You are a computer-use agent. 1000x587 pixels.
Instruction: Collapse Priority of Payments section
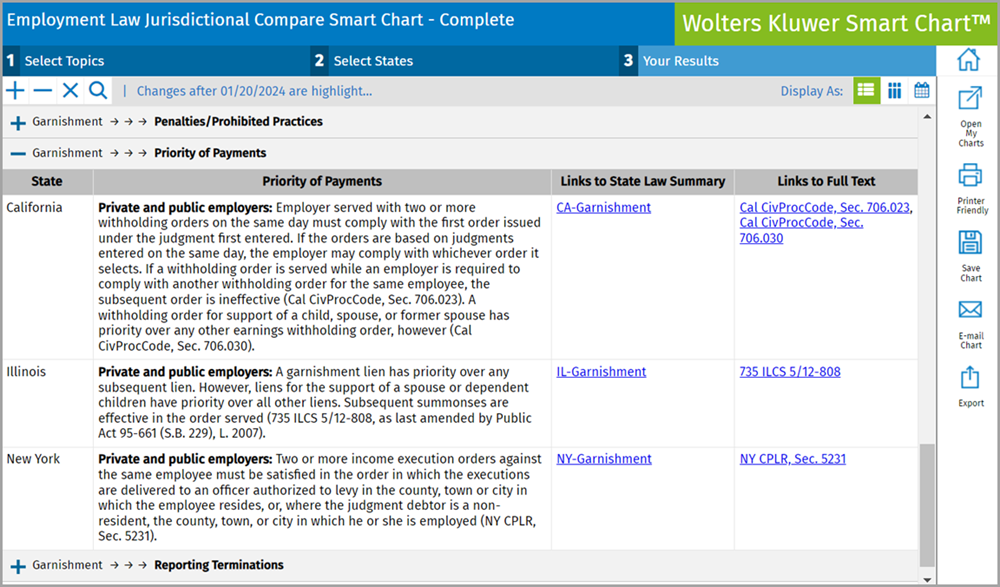18,154
